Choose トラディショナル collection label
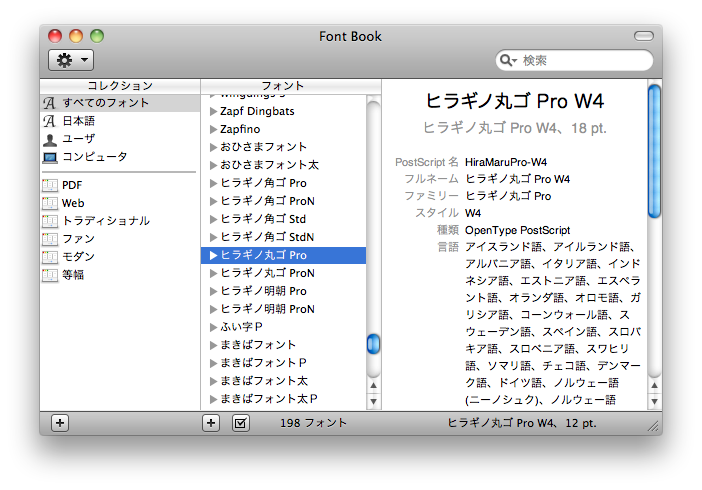 pyautogui.click(x=106, y=221)
